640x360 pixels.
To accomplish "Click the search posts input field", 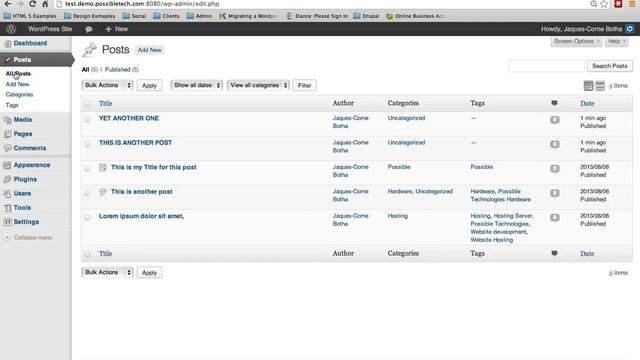I will 546,66.
